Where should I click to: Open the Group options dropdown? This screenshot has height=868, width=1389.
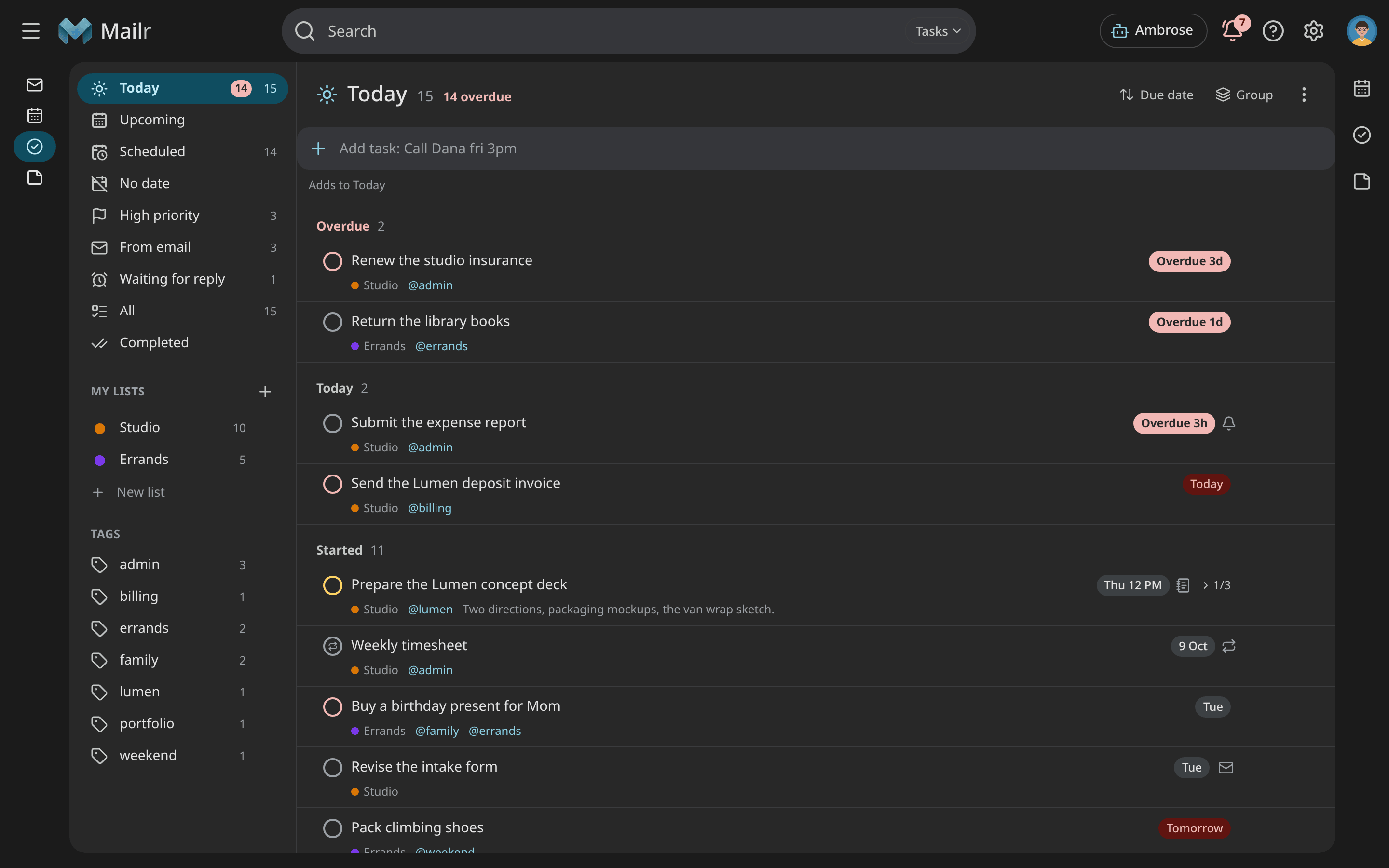[1244, 95]
